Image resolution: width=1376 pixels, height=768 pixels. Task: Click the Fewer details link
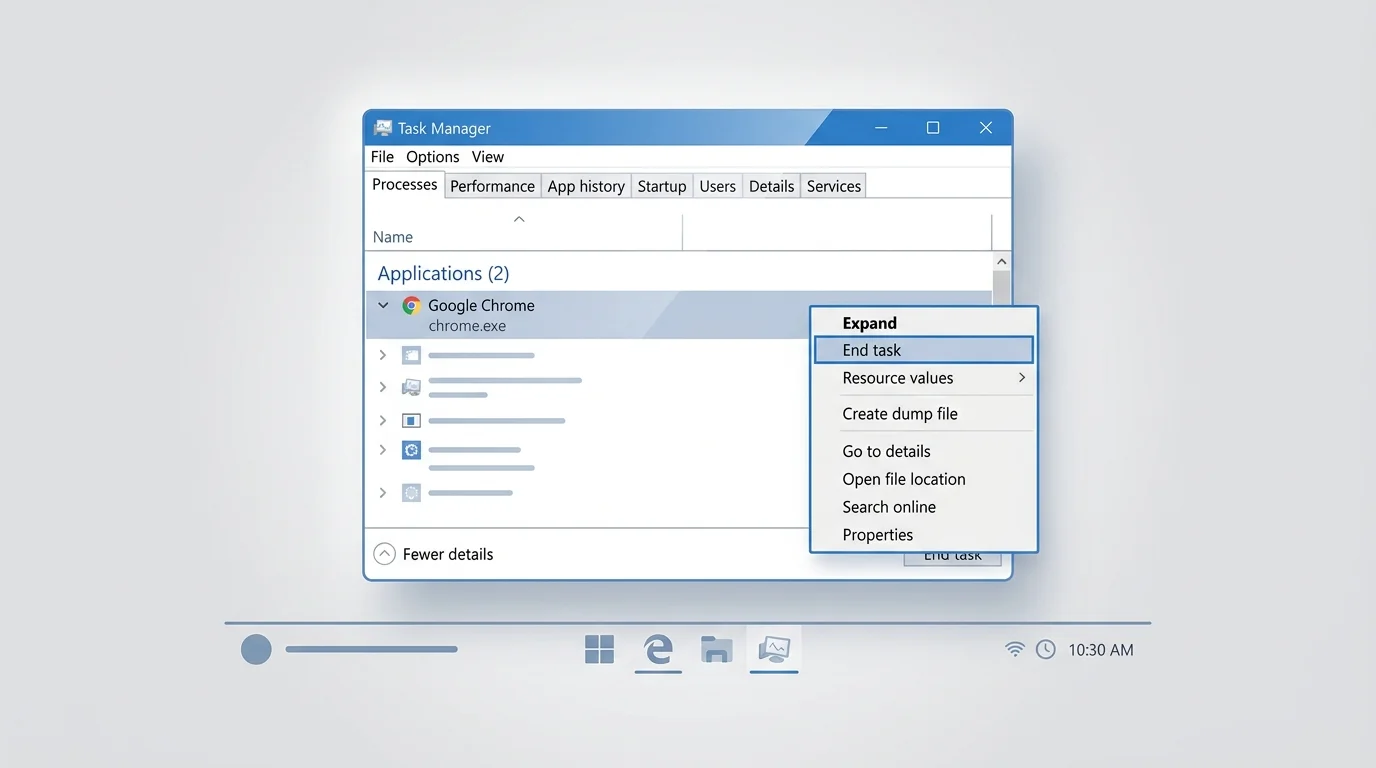[448, 554]
